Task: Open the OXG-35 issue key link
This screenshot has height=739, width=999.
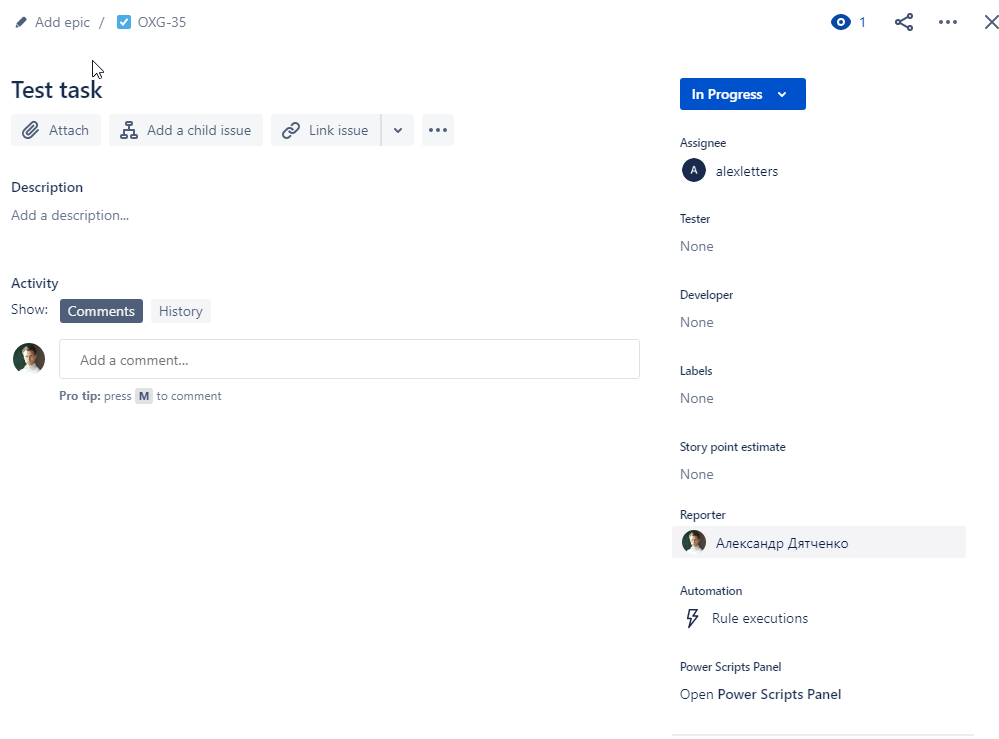Action: tap(162, 22)
